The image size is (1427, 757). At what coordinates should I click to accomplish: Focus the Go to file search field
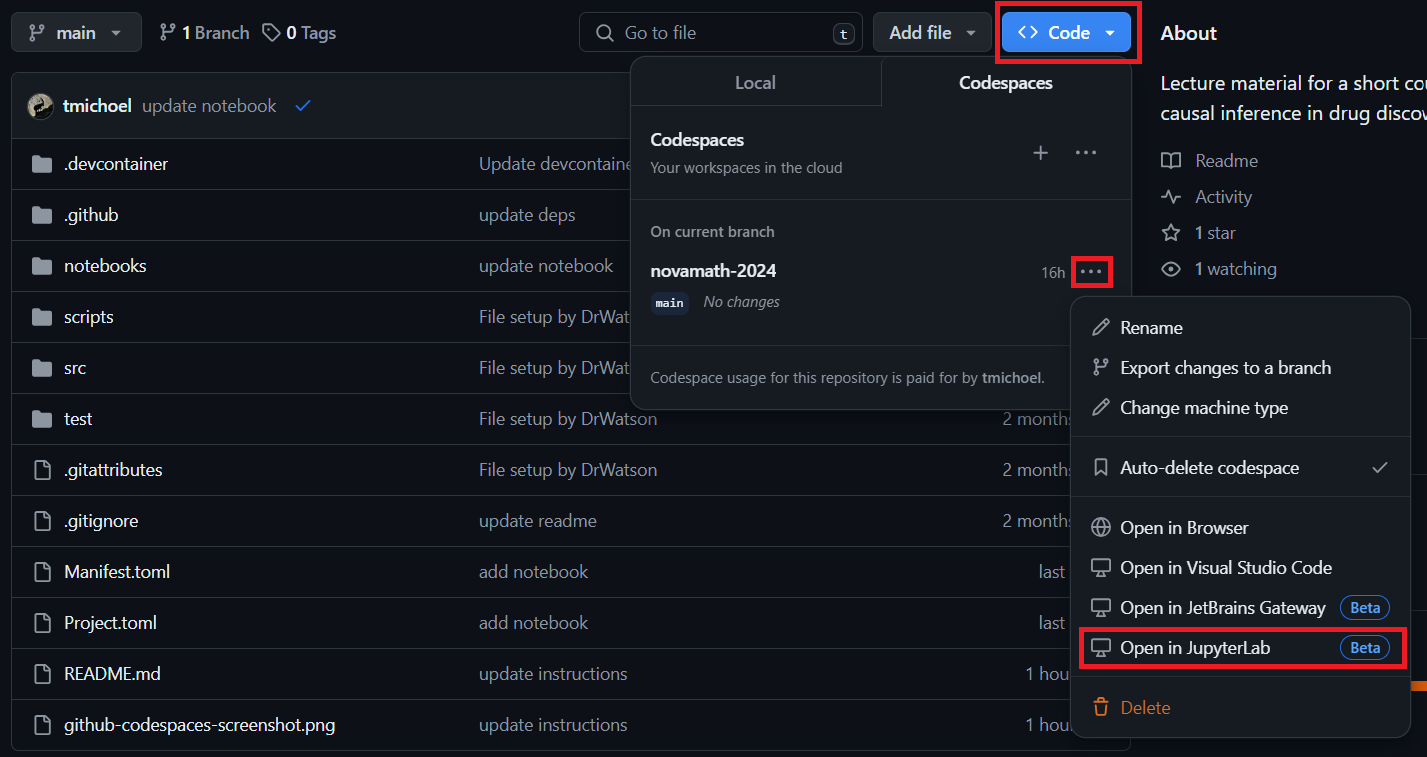(x=721, y=33)
